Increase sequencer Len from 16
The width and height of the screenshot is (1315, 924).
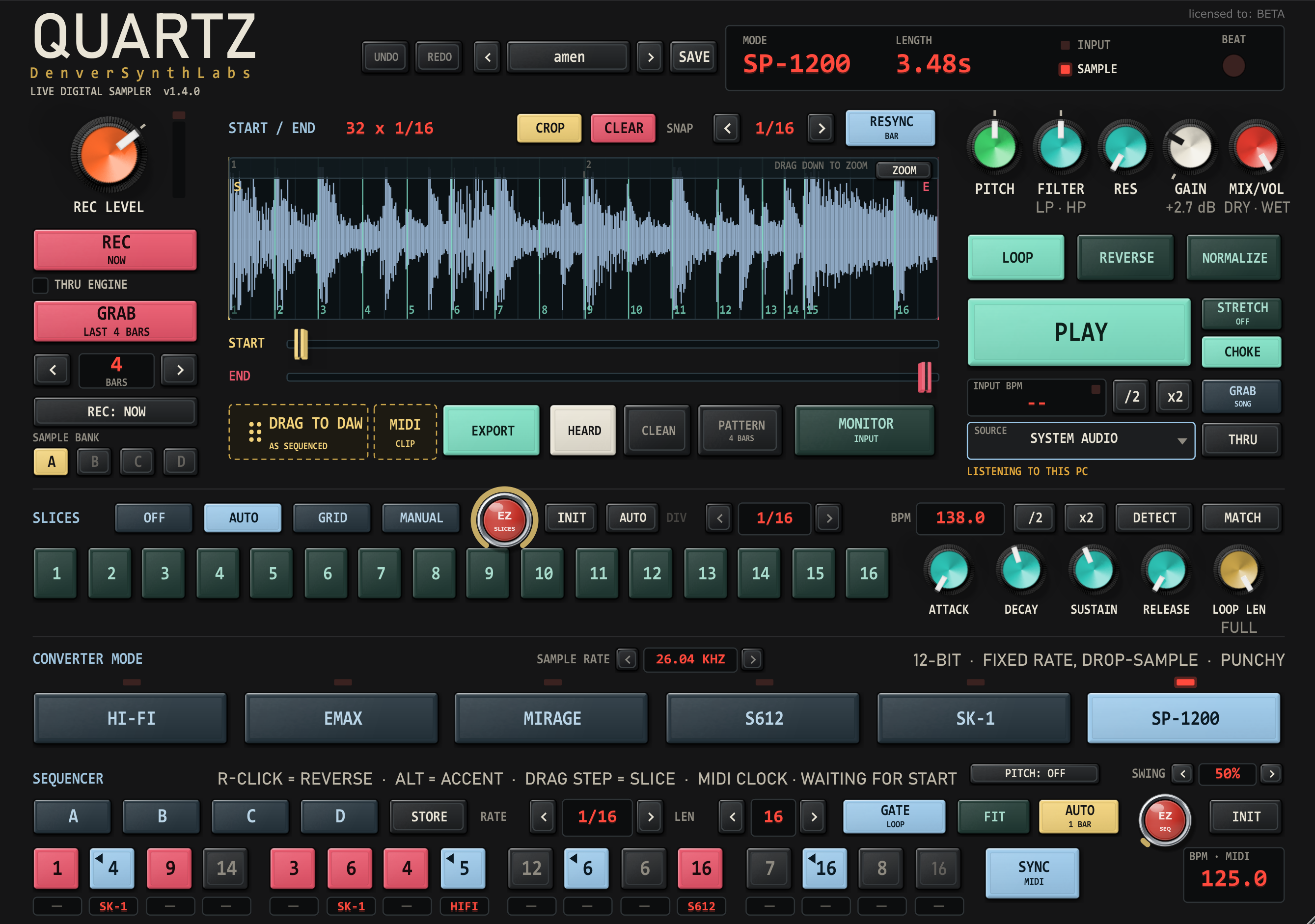tap(813, 816)
